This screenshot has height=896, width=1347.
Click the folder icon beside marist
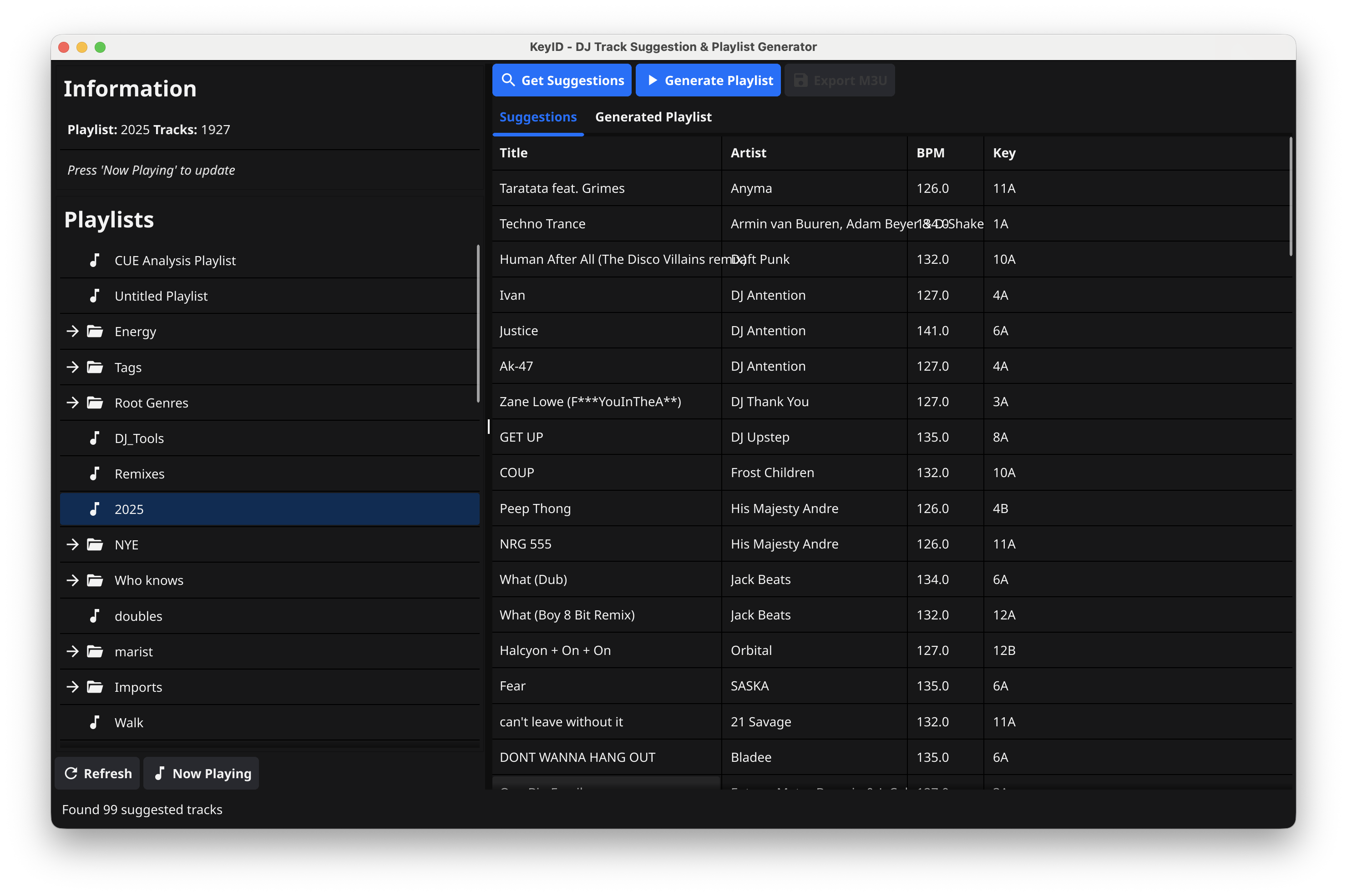95,651
